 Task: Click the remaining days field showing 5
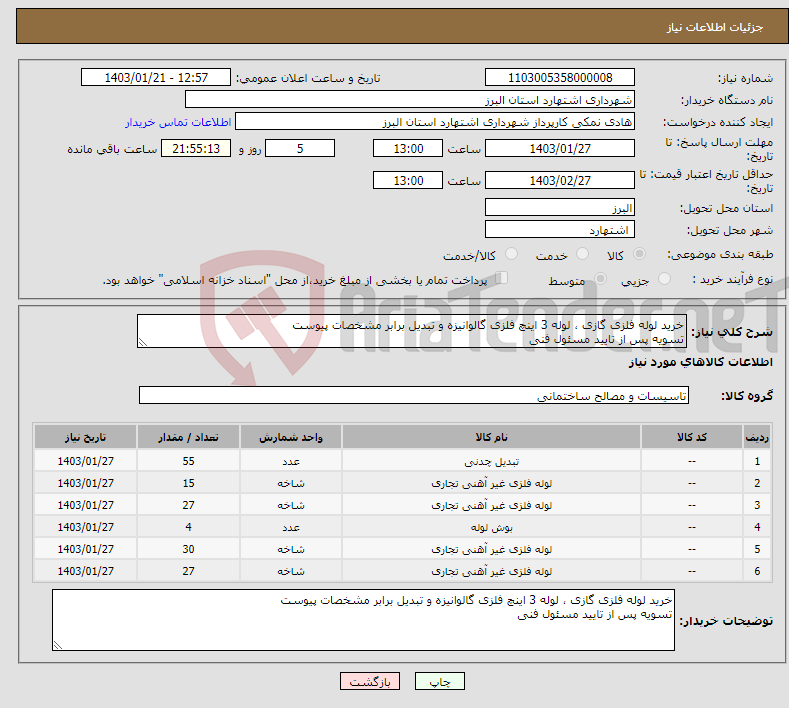(x=300, y=148)
